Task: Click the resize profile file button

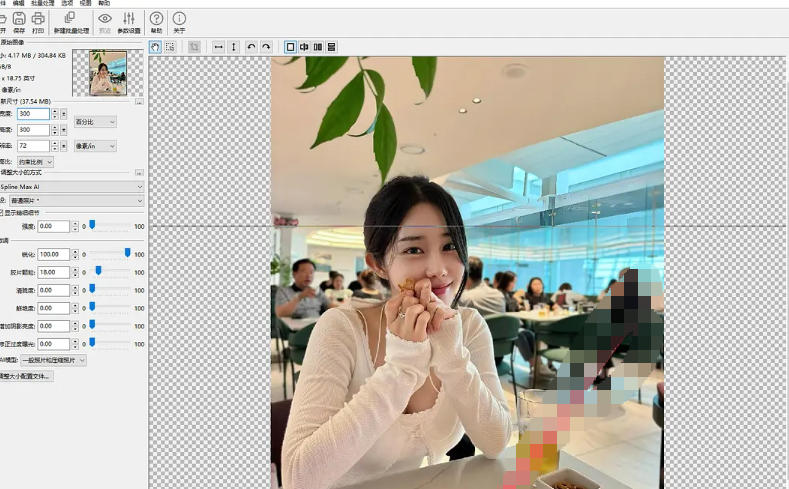Action: [x=25, y=376]
